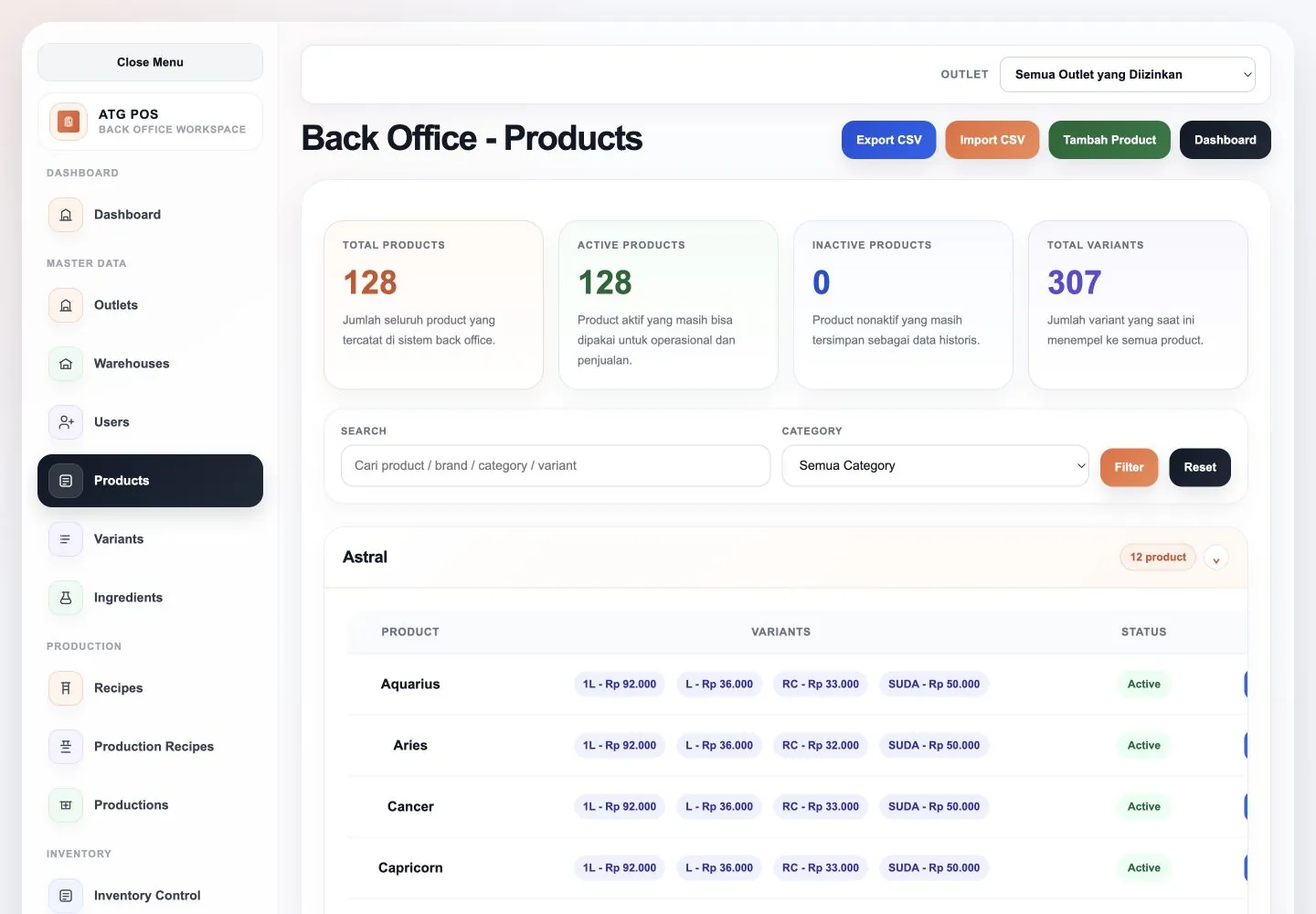Click the ATG POS logo icon
This screenshot has height=914, width=1316.
point(69,122)
